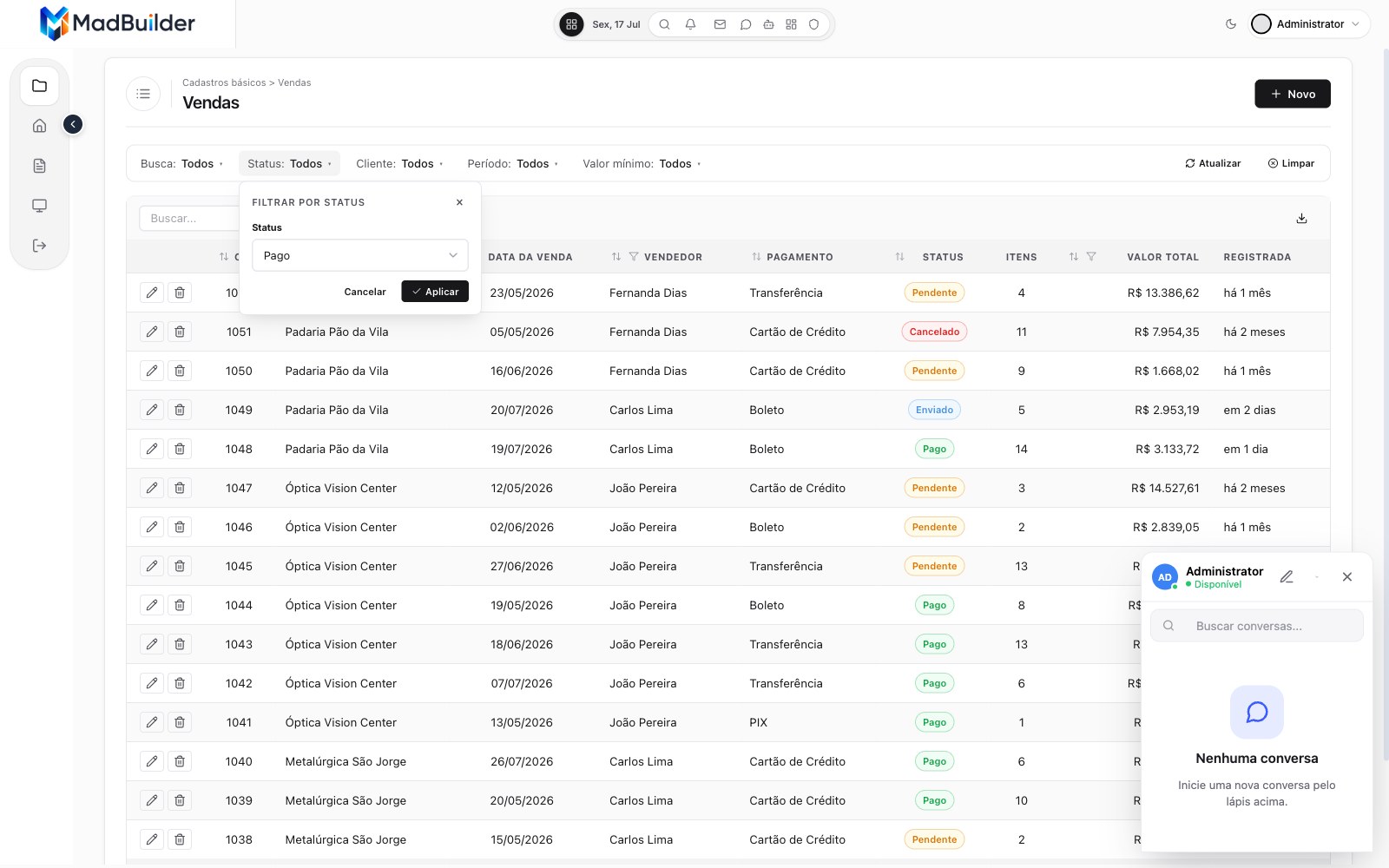Edit sale 1044 with the pencil icon
The width and height of the screenshot is (1389, 868).
coord(152,605)
